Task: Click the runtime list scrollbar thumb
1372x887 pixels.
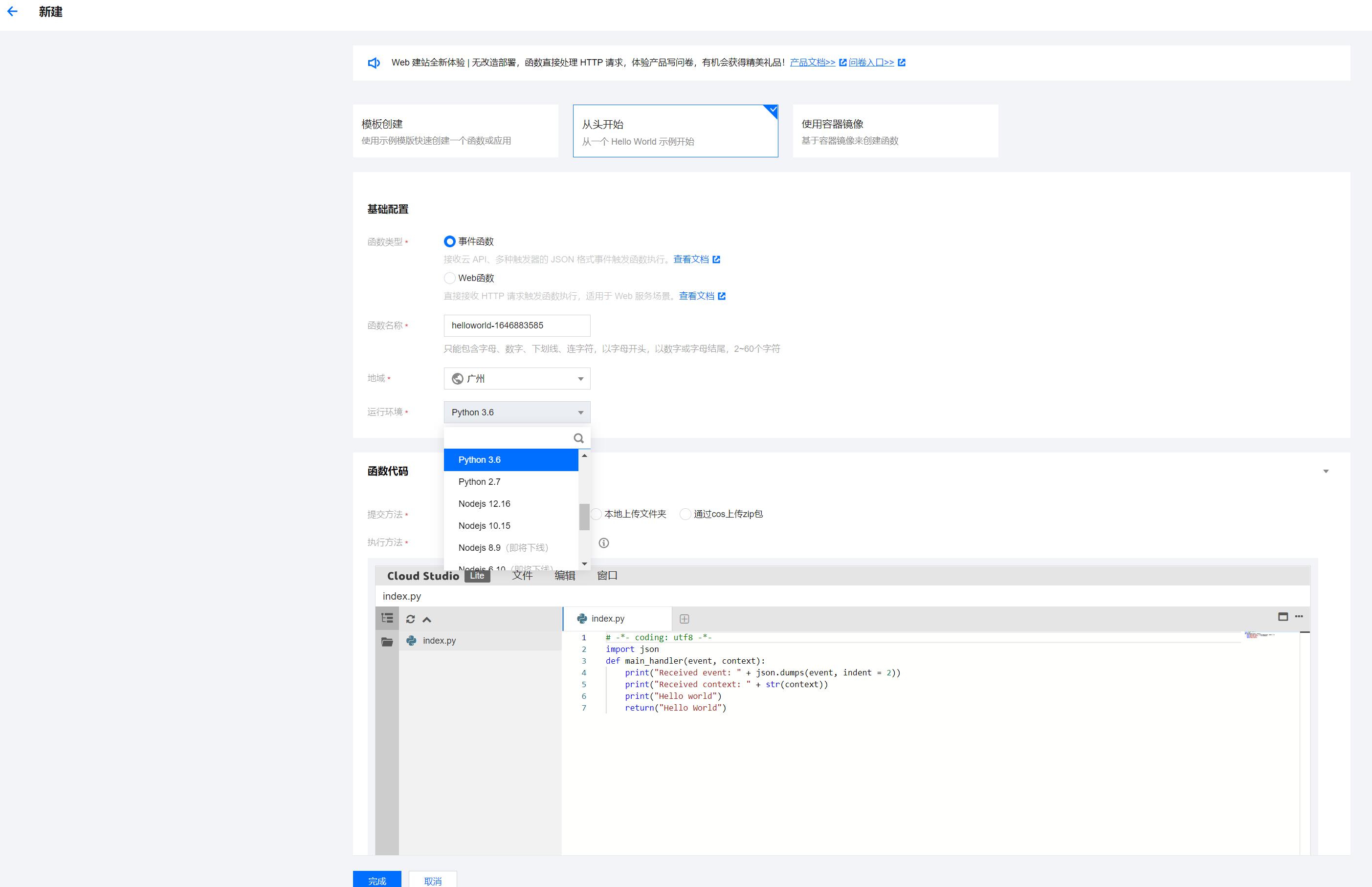Action: pos(584,516)
